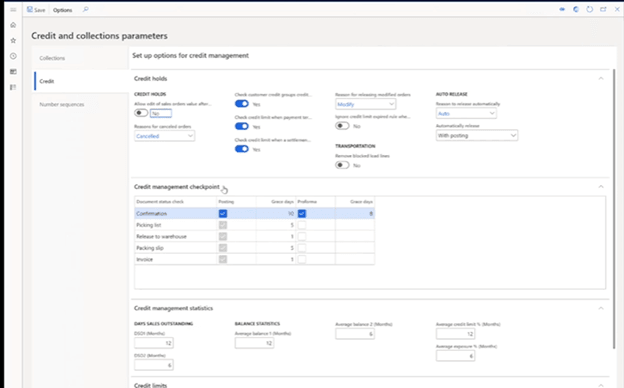Collapse the Credit holds section chevron

(601, 79)
